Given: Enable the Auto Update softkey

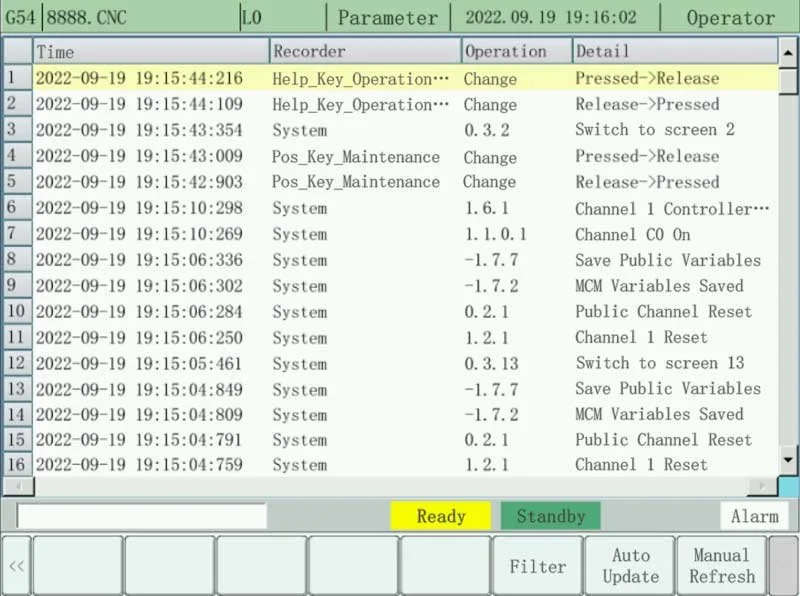Looking at the screenshot, I should pos(630,565).
